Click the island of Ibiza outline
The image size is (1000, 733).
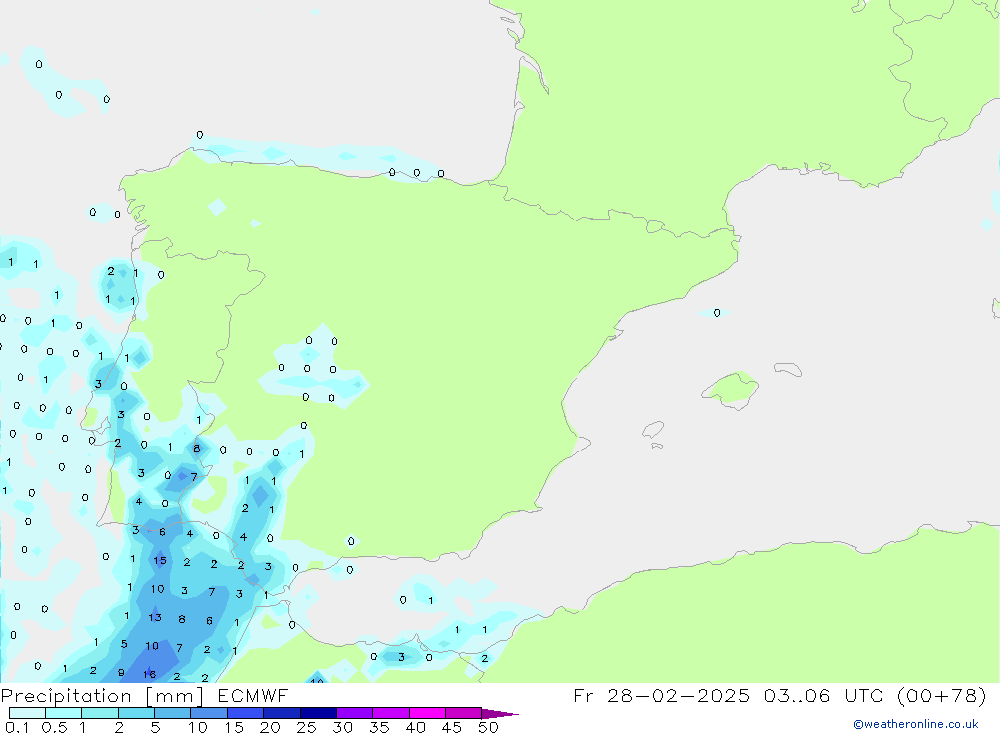tap(653, 429)
